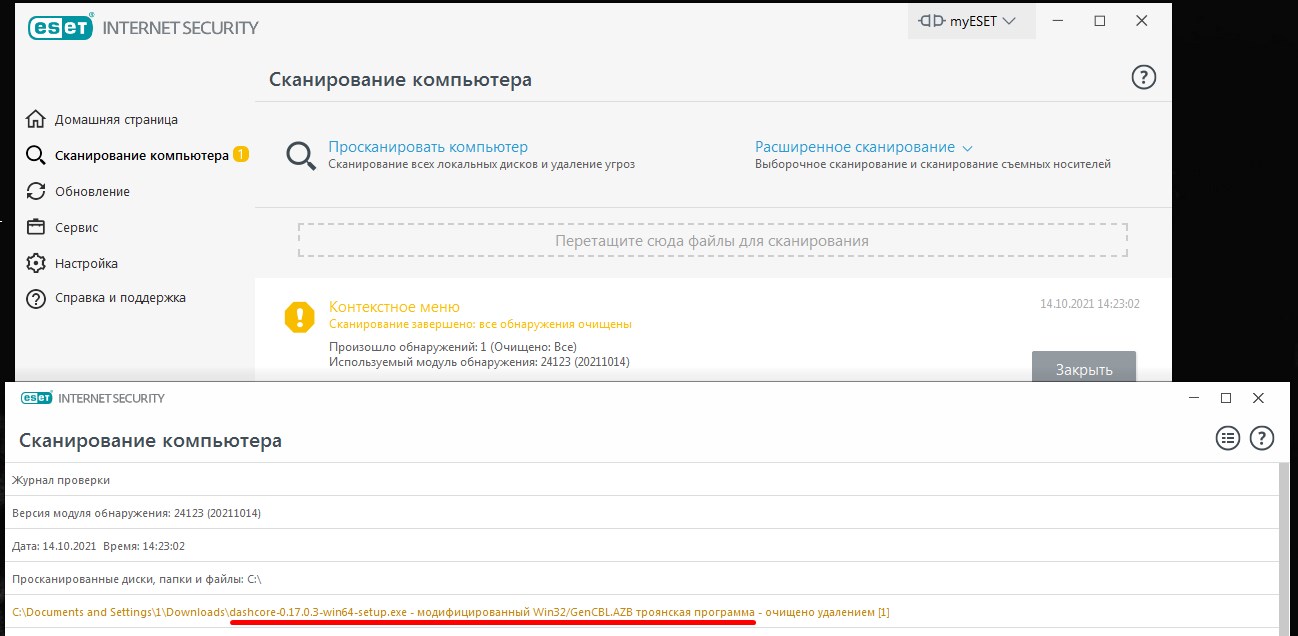Click Версия модуля обнаружения row in log
The height and width of the screenshot is (636, 1298).
[x=641, y=513]
